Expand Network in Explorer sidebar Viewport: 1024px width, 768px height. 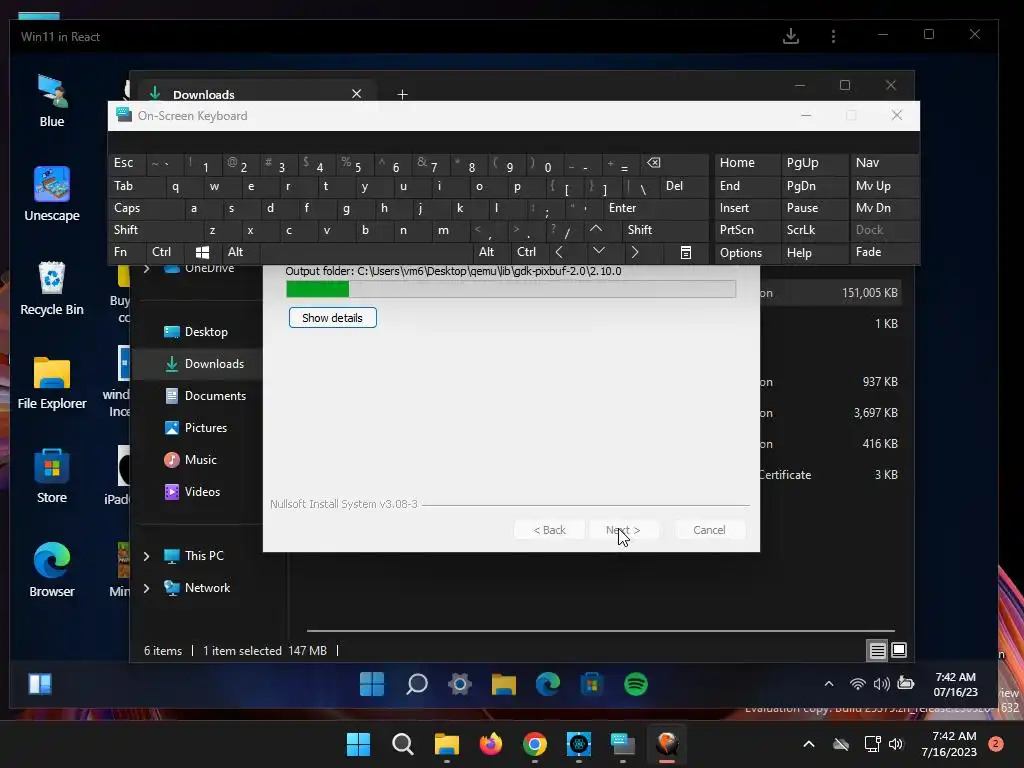click(x=146, y=588)
